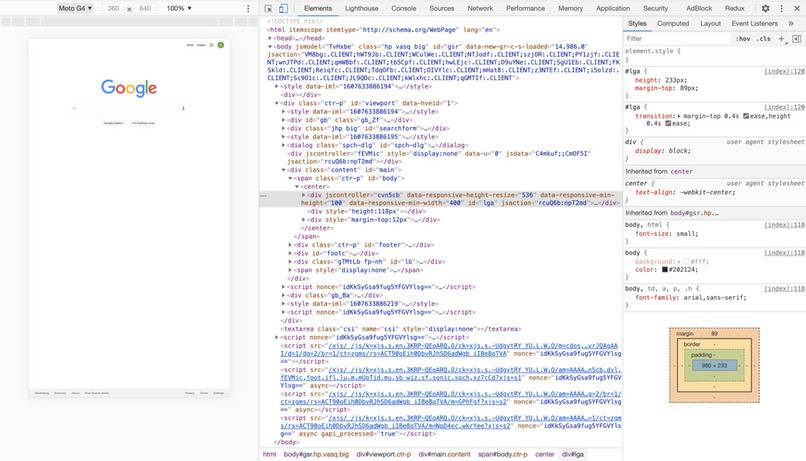The image size is (806, 461).
Task: Expand the div#gb node
Action: (x=283, y=120)
